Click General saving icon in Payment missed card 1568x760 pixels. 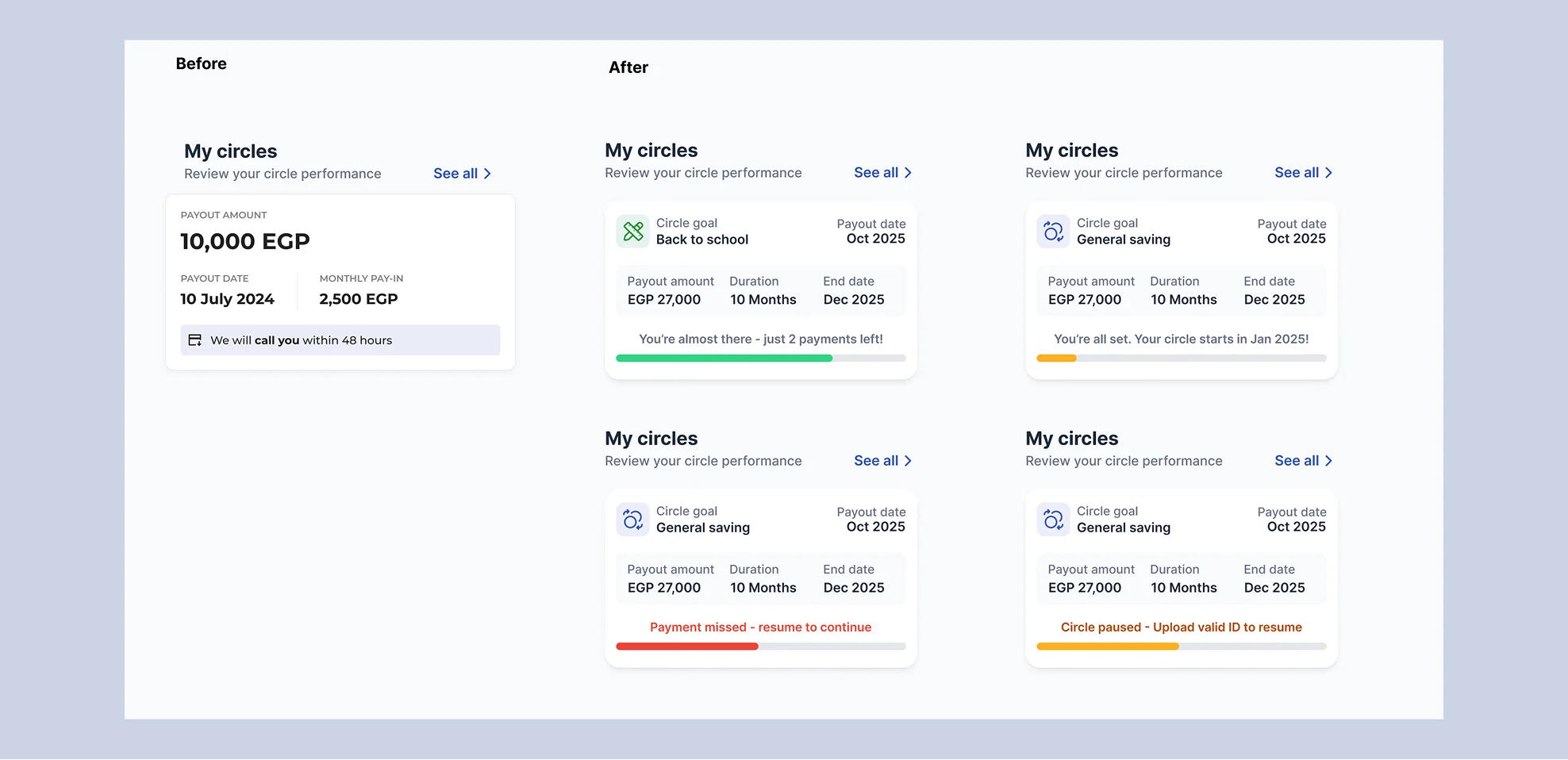tap(633, 520)
